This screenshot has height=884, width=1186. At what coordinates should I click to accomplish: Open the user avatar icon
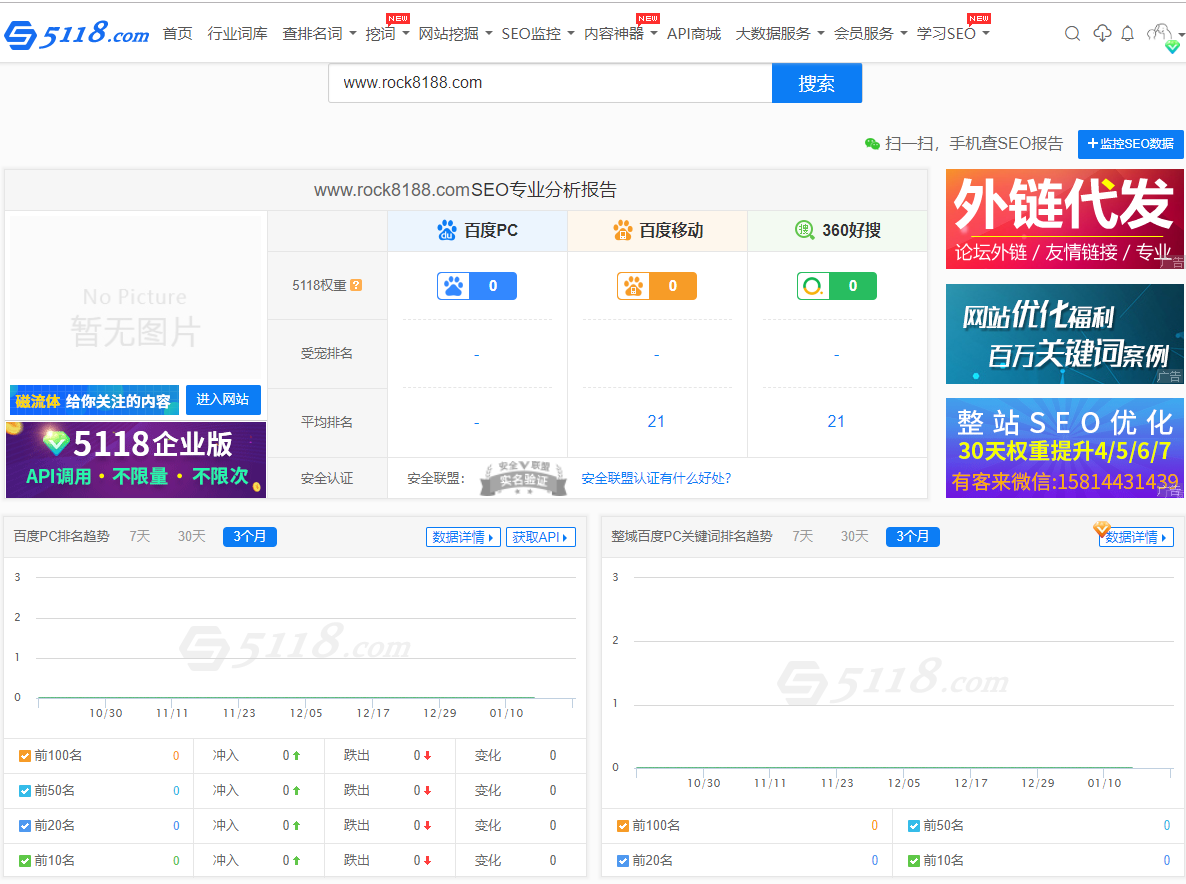[1159, 33]
